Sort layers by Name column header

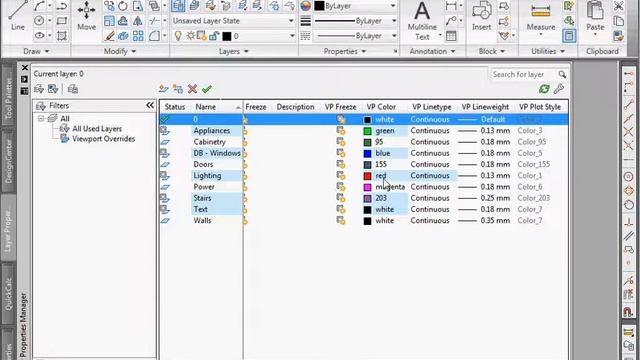point(218,107)
